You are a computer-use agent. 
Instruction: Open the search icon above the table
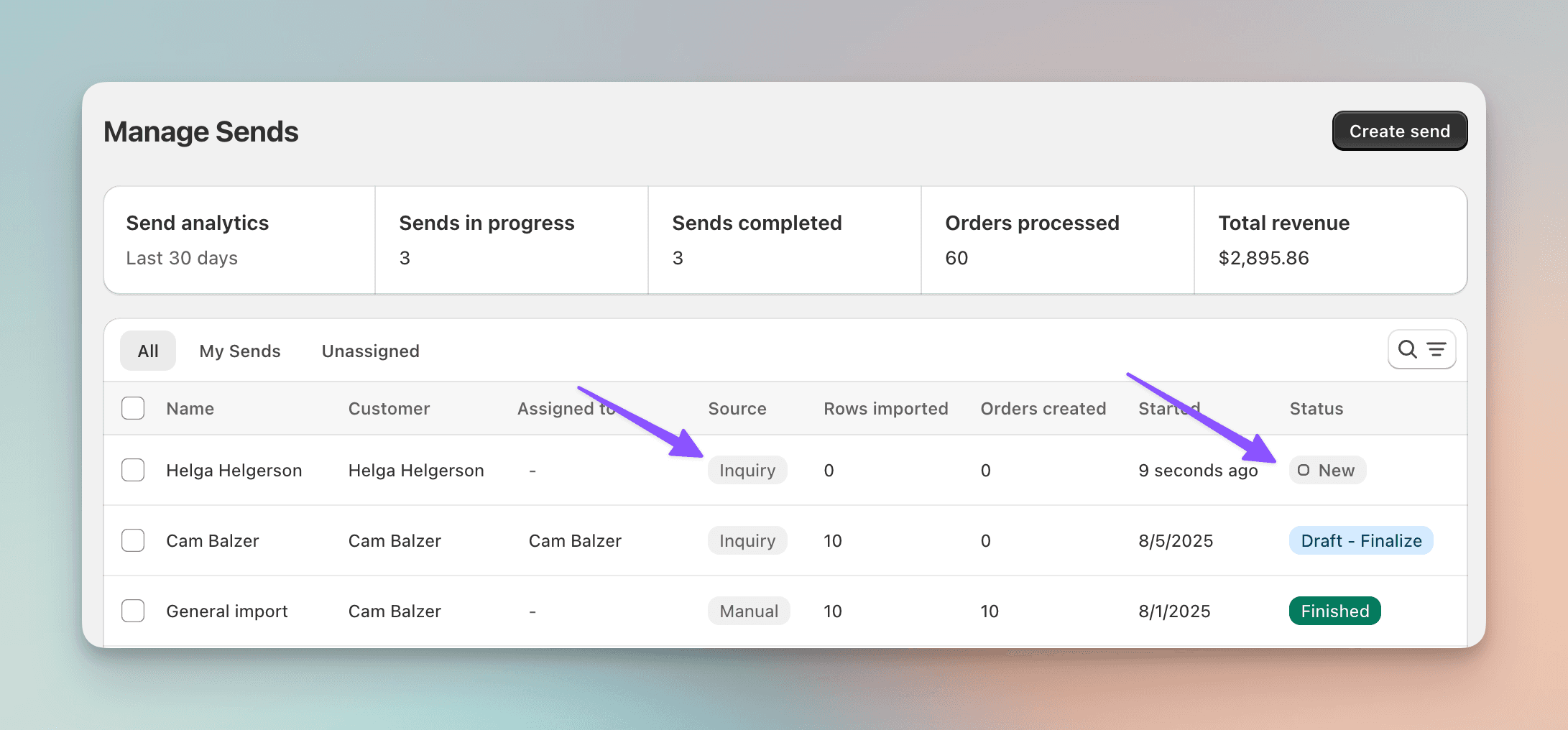[1407, 349]
